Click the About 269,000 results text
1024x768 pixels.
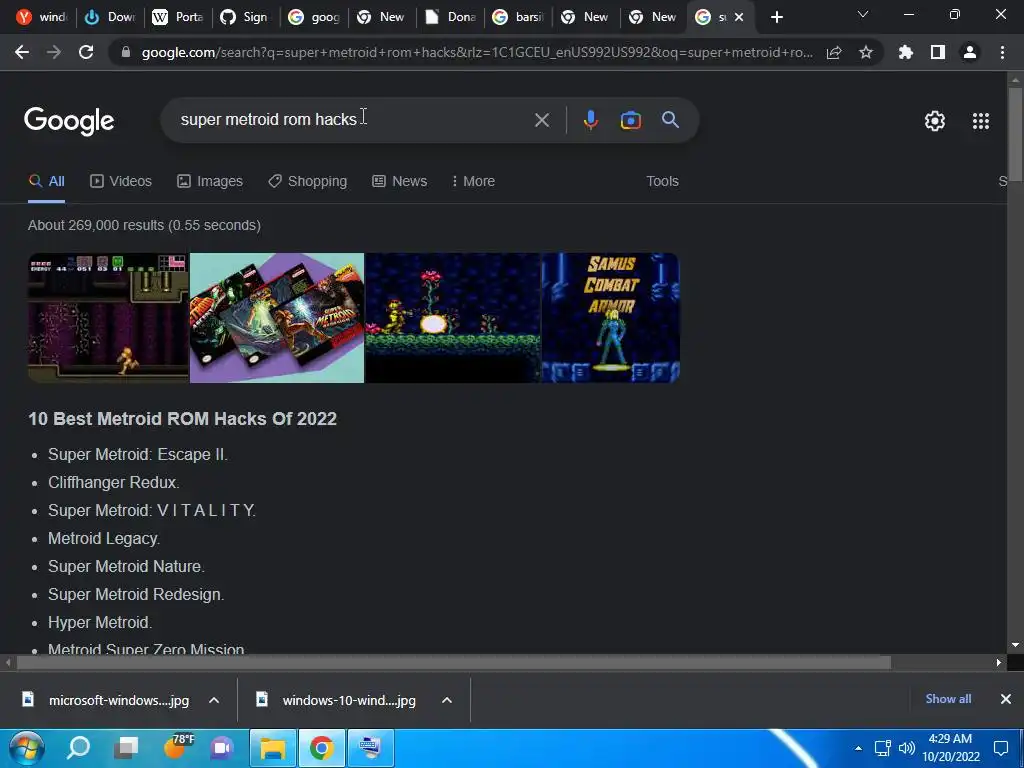point(144,225)
